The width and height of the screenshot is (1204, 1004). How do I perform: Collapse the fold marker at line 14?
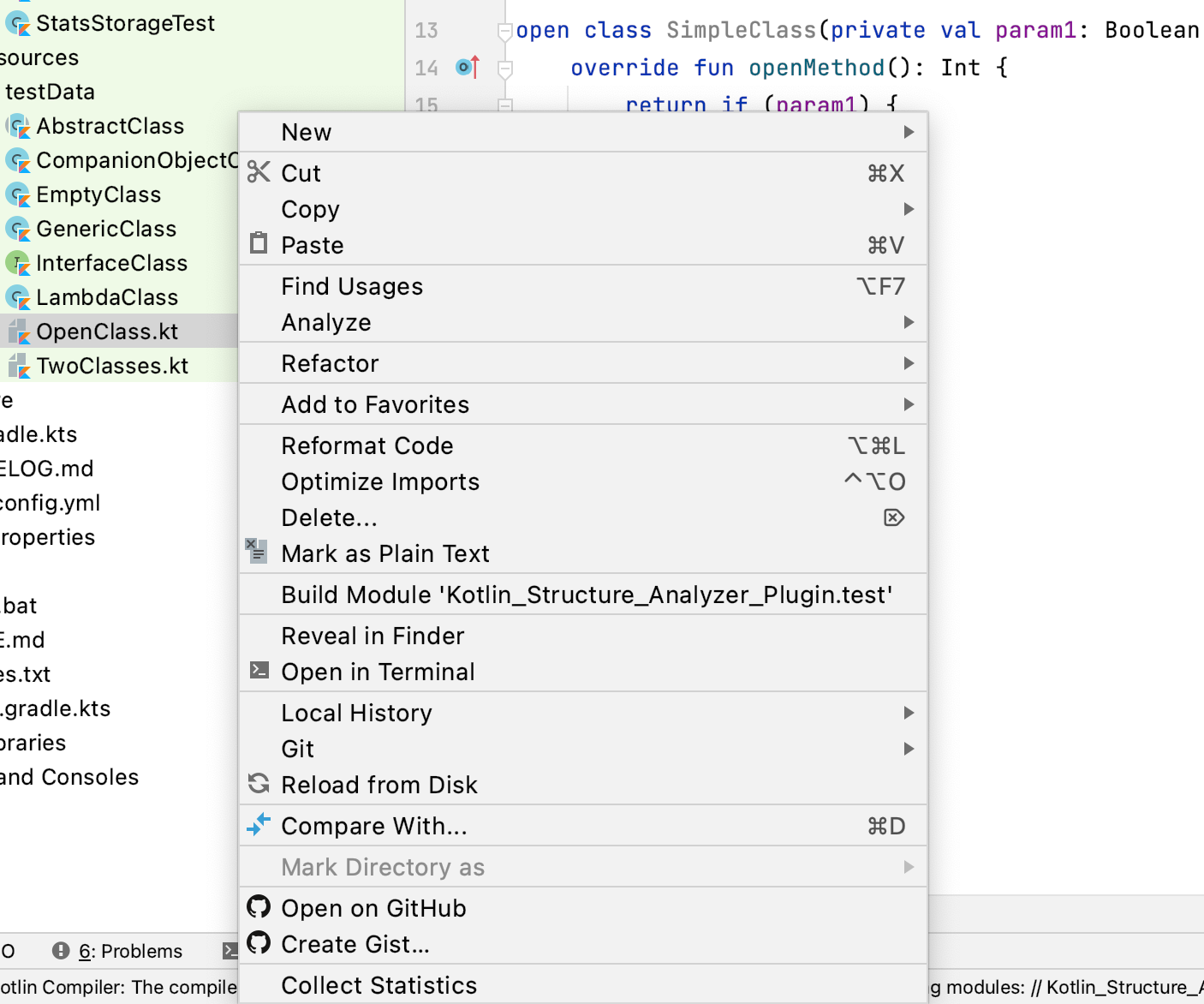(x=505, y=69)
